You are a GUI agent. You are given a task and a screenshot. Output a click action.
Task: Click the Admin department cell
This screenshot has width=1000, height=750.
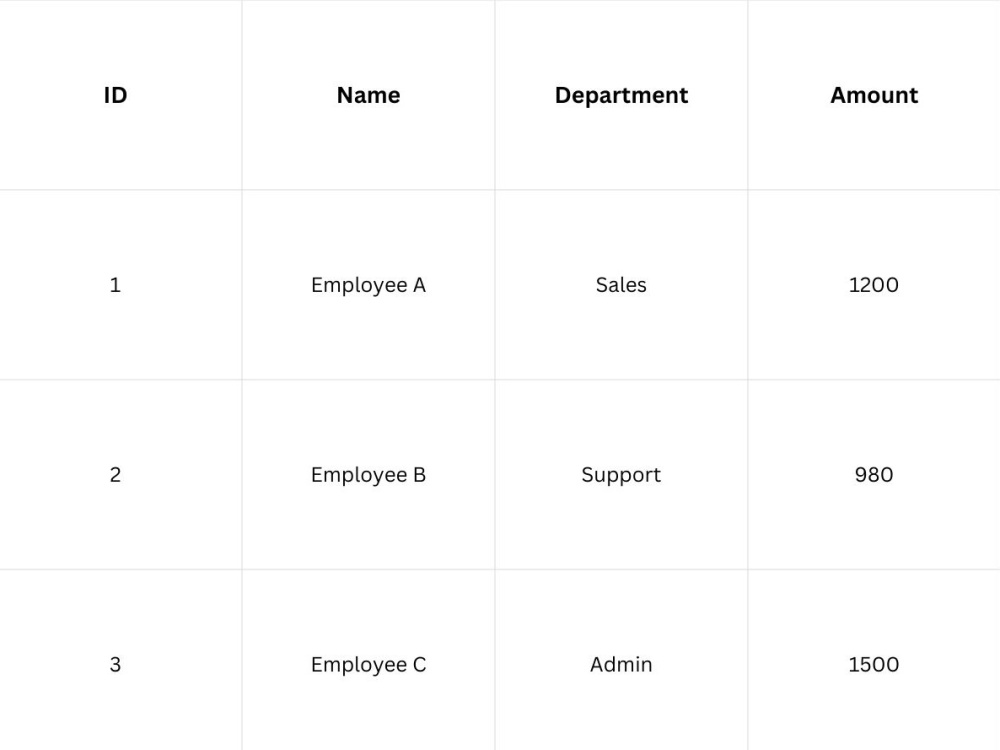pos(621,660)
